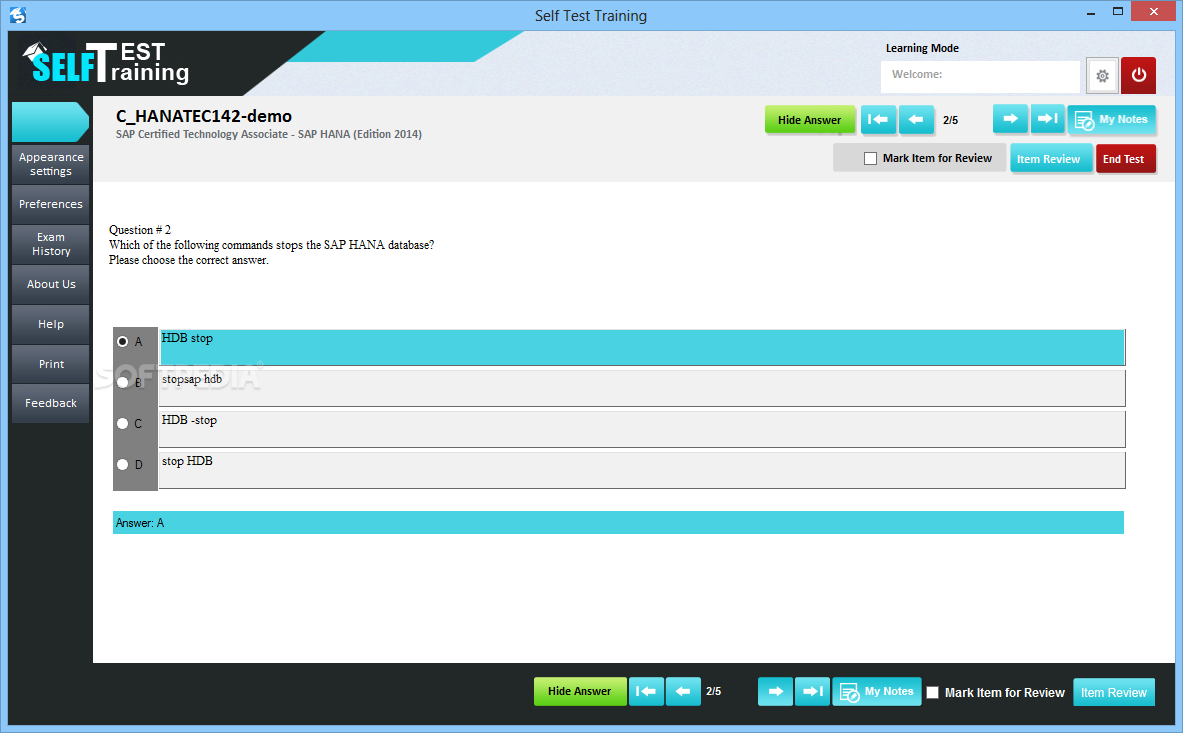The image size is (1183, 733).
Task: Go to previous question in bottom bar
Action: [683, 691]
